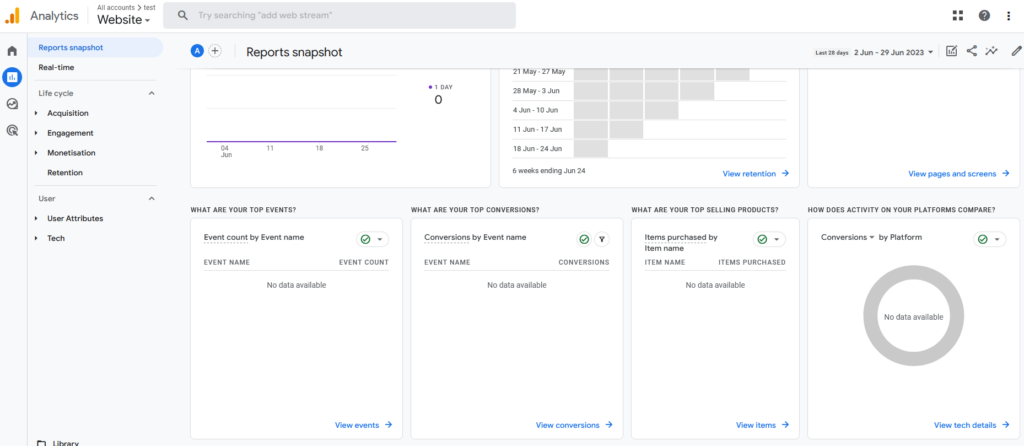The height and width of the screenshot is (446, 1024).
Task: Click the pencil Customize report icon
Action: (1015, 51)
